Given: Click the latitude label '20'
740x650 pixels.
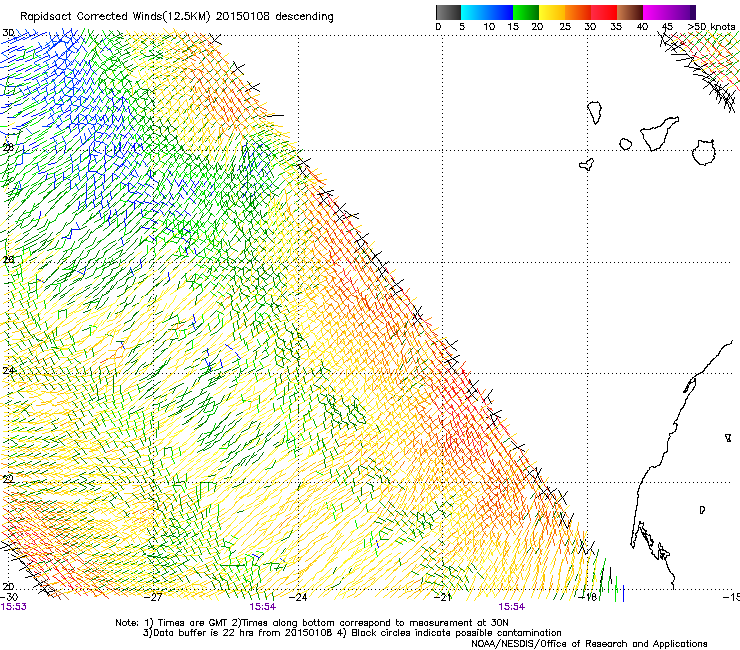Looking at the screenshot, I should pyautogui.click(x=8, y=587).
